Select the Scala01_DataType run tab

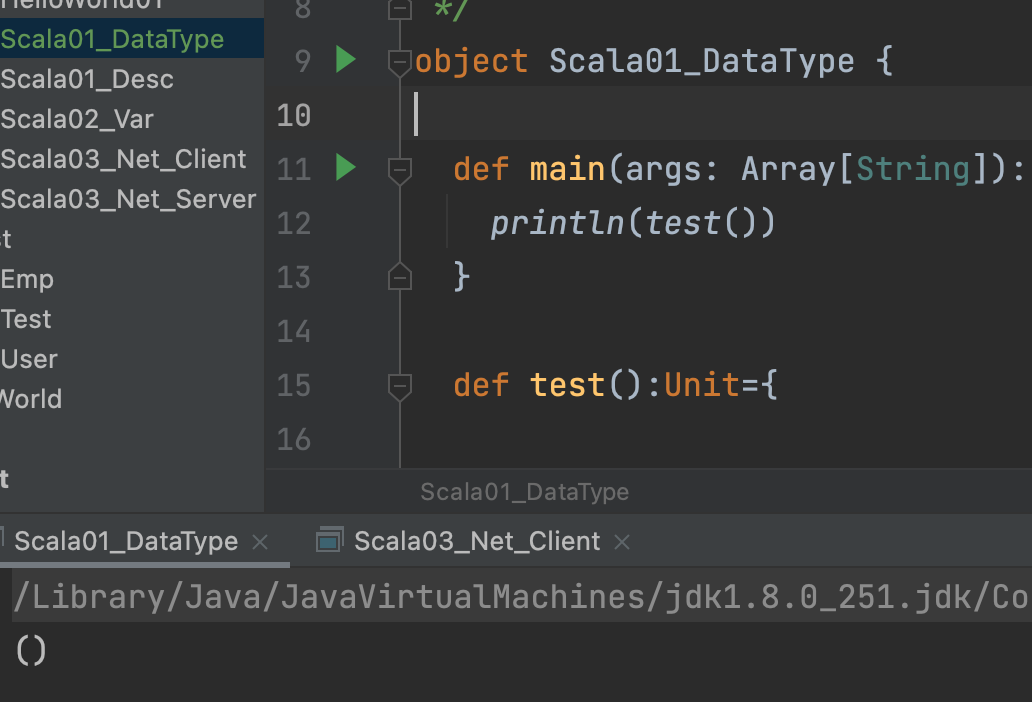point(126,542)
